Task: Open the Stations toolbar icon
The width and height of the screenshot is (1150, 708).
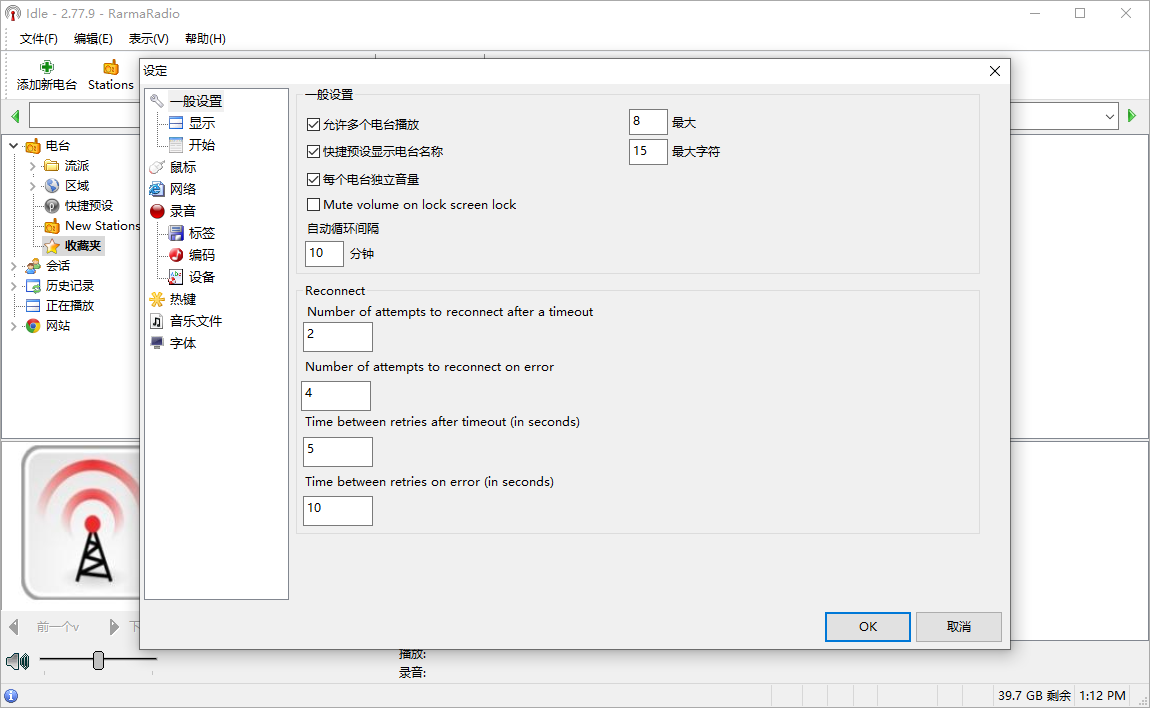Action: (110, 67)
